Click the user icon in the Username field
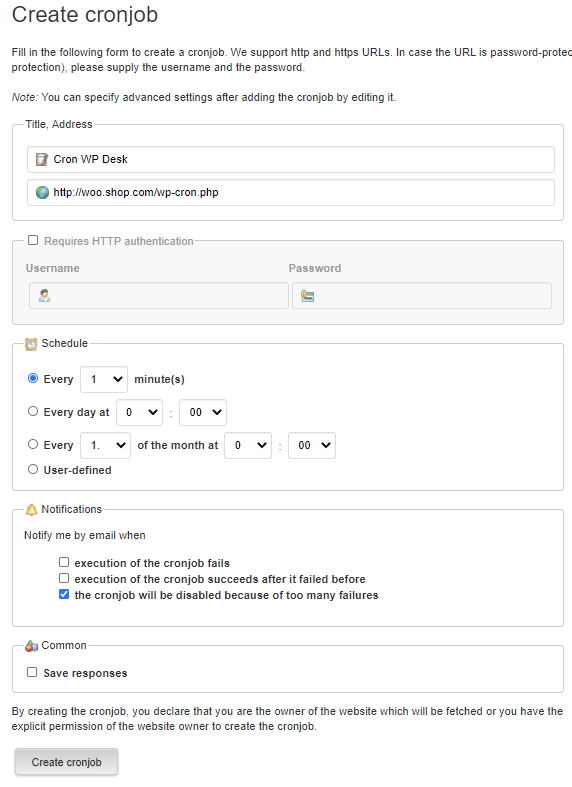Screen dimensions: 572x787 pos(45,296)
